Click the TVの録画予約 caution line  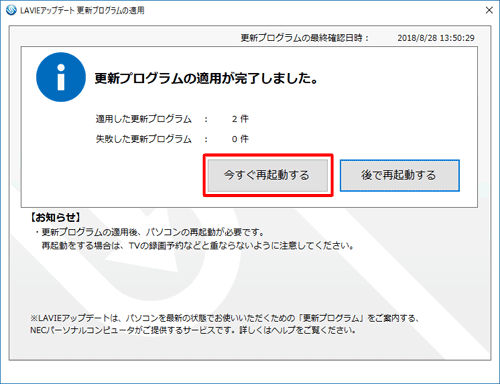click(x=197, y=246)
